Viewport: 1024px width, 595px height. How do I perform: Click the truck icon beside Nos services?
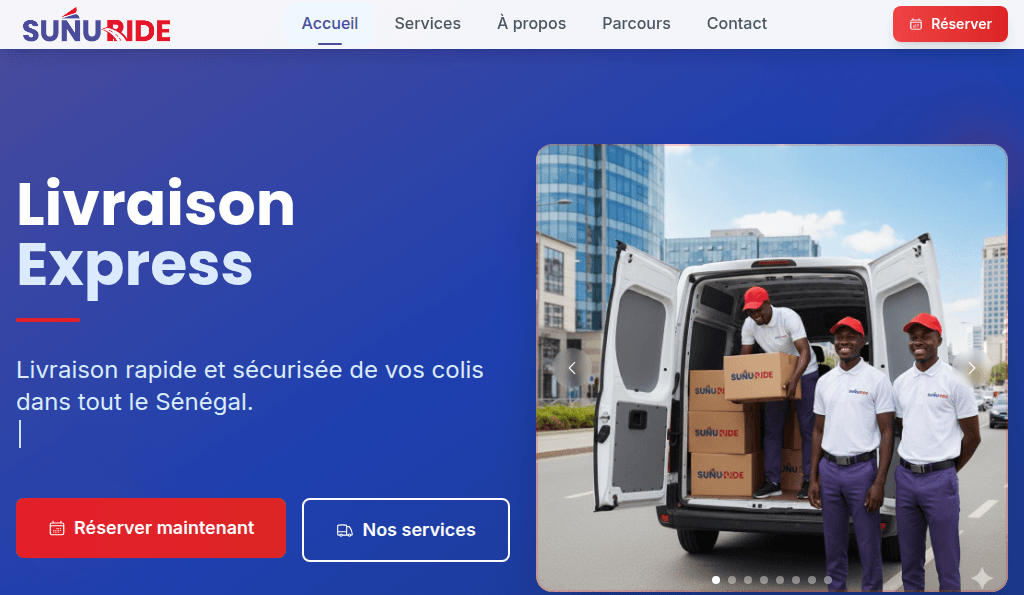coord(344,530)
